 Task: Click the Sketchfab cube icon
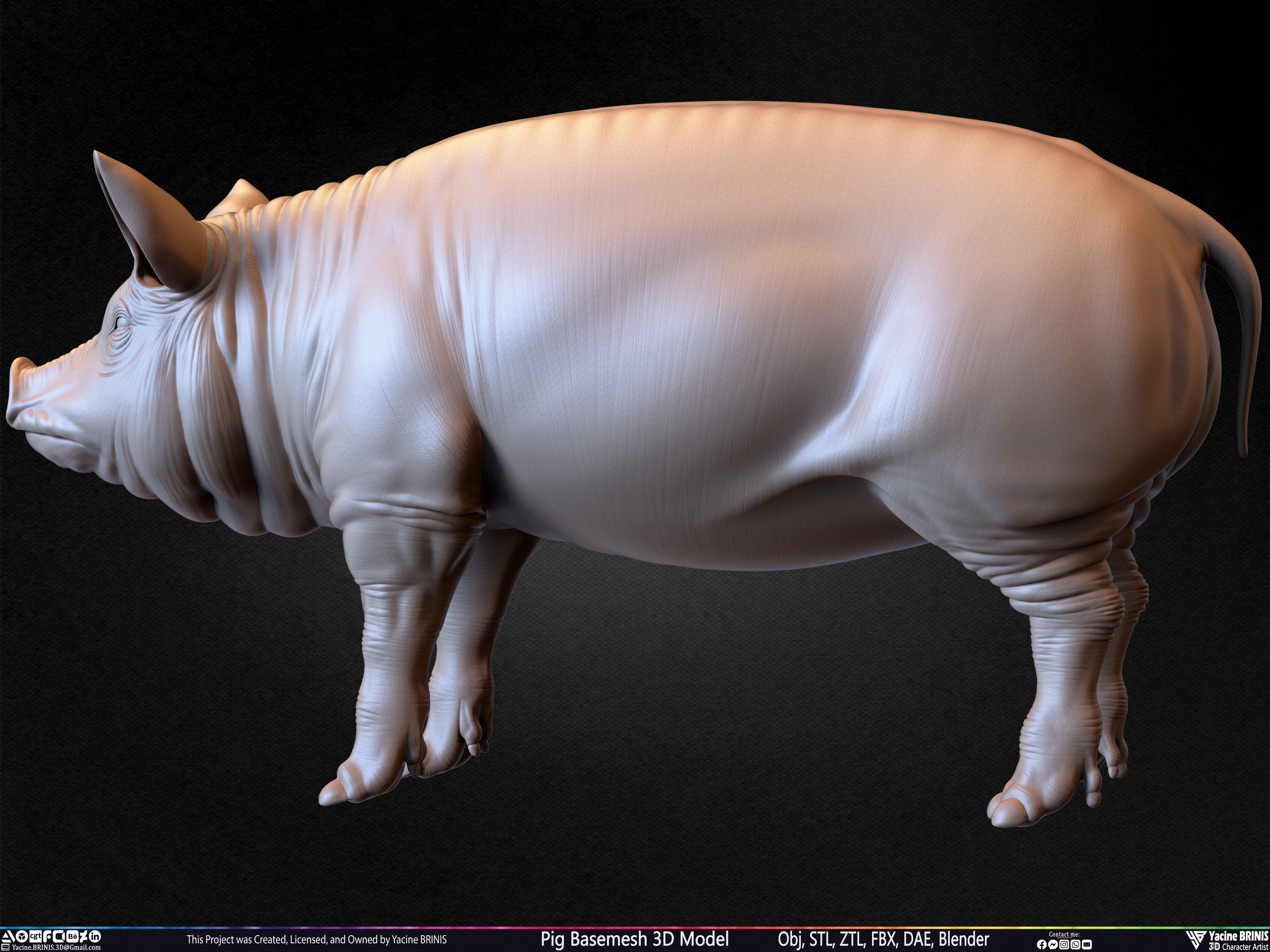point(22,936)
